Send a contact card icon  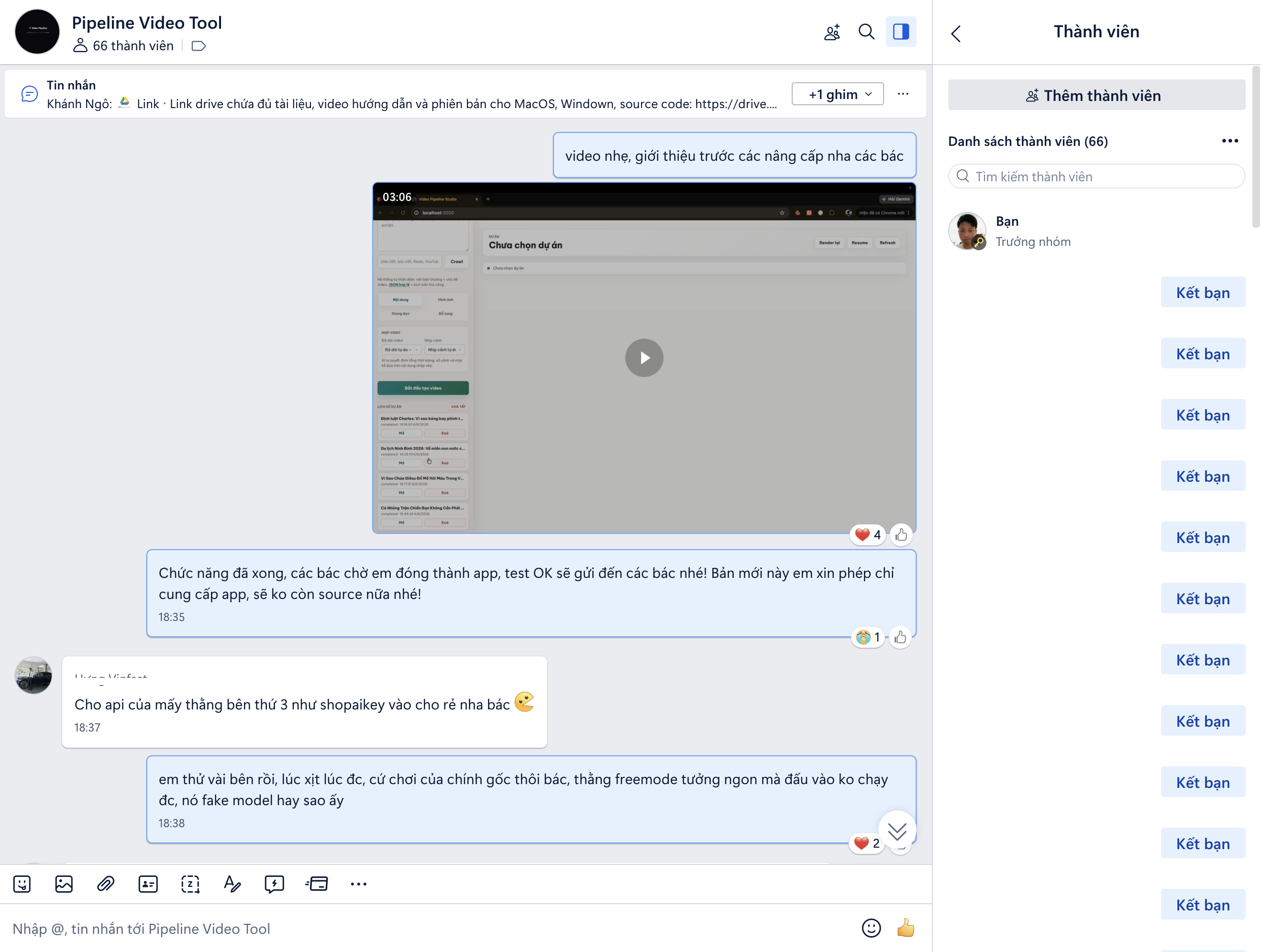pyautogui.click(x=148, y=884)
